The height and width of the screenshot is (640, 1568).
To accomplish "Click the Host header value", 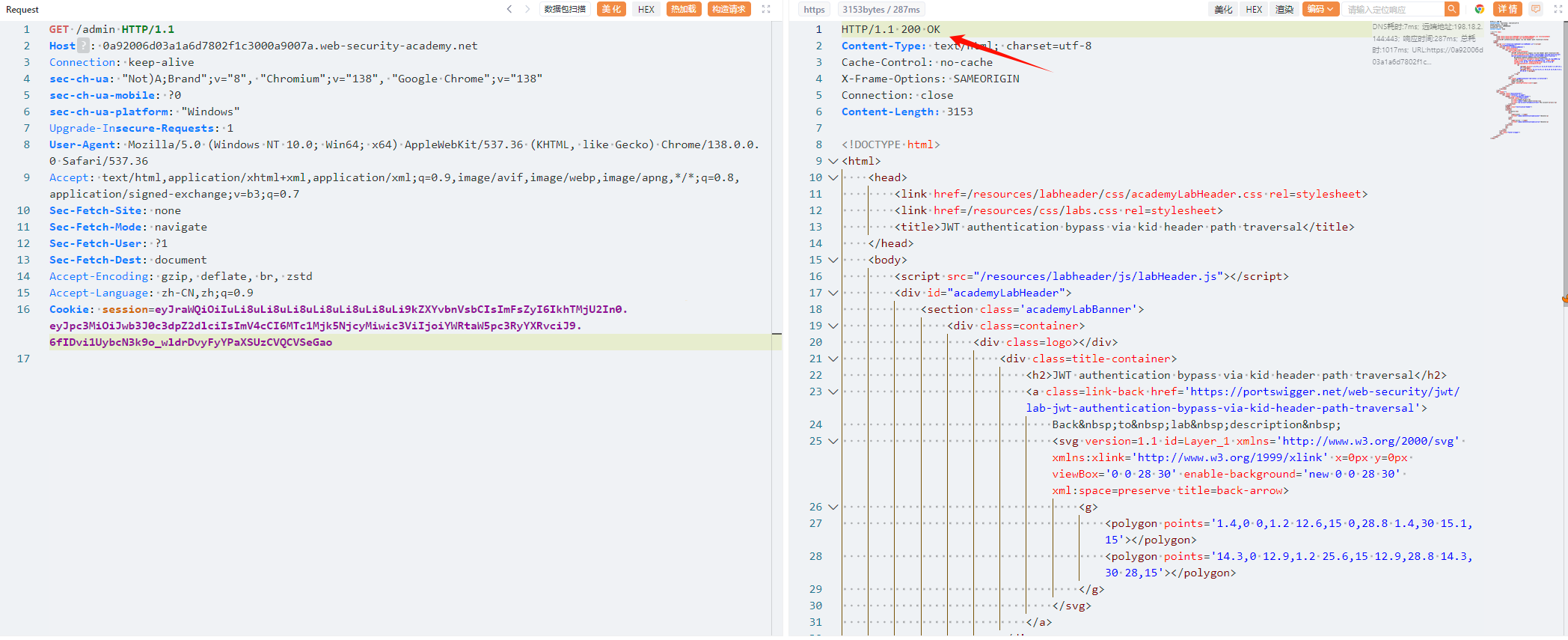I will click(290, 46).
